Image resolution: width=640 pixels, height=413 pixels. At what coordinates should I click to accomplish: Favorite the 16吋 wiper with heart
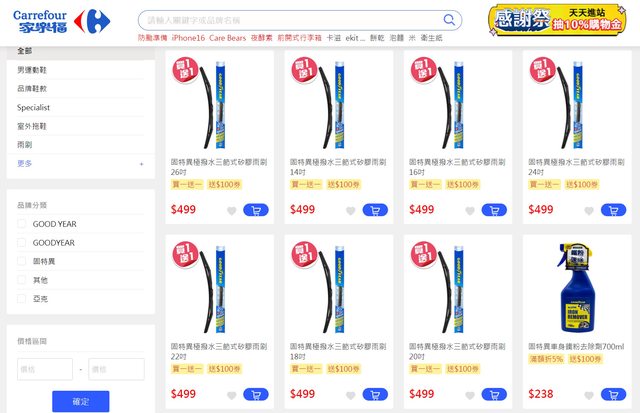pos(470,211)
